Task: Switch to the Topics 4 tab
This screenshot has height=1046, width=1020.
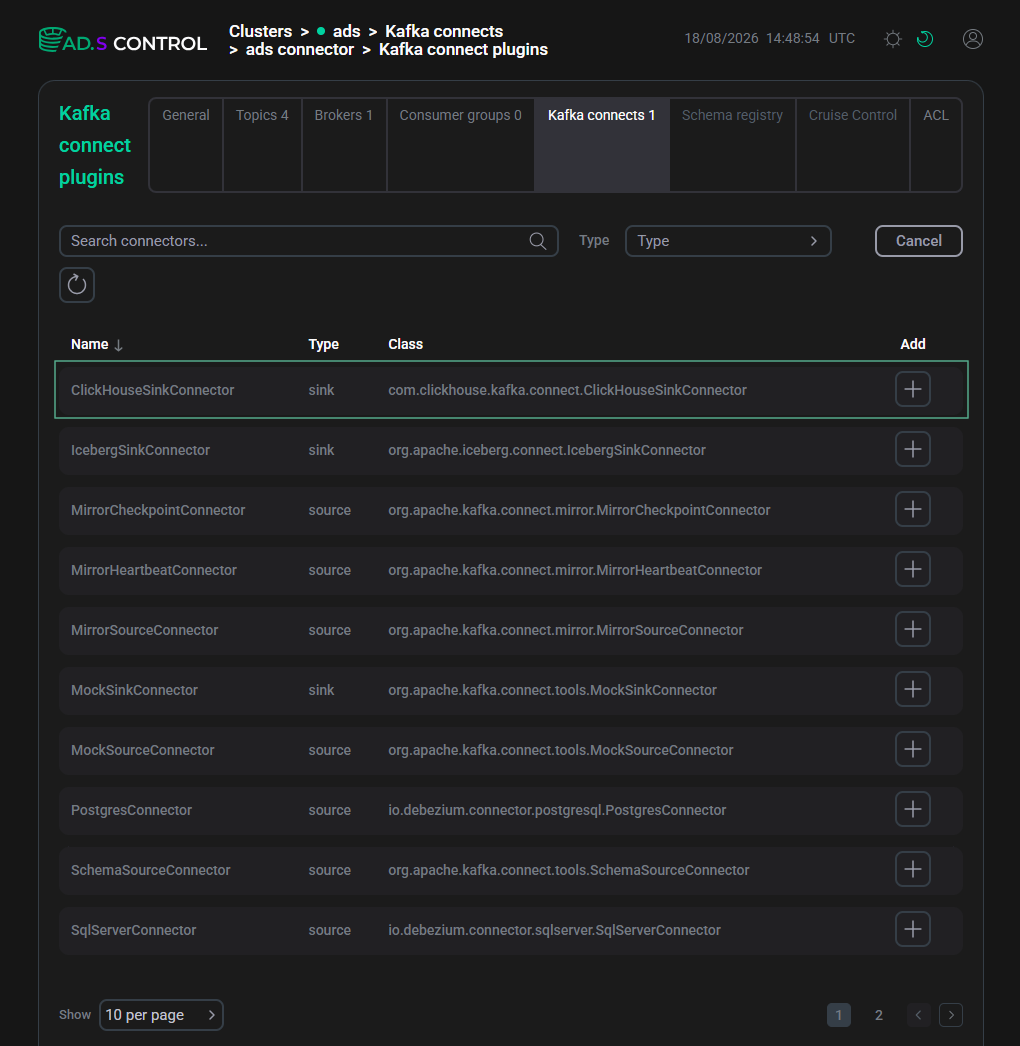Action: click(x=262, y=145)
